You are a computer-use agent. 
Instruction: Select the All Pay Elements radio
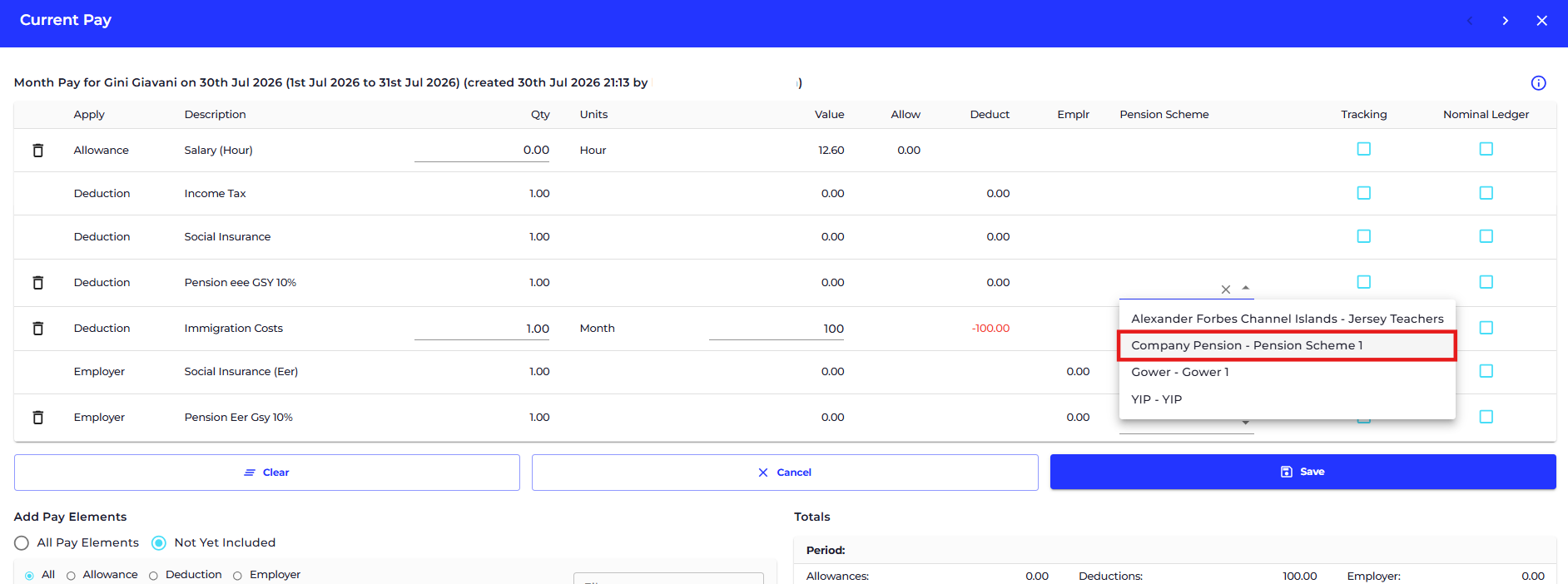point(22,543)
